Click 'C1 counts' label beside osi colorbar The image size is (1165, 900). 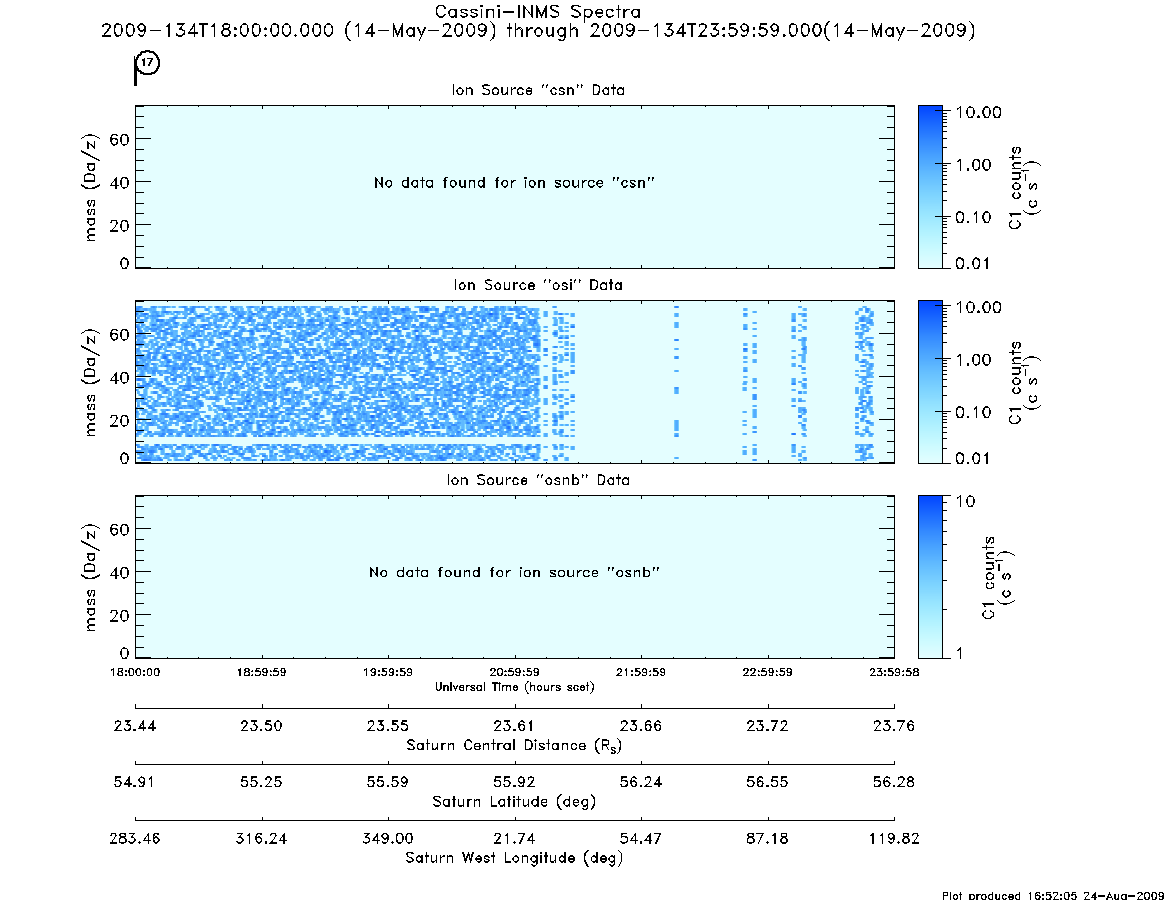click(x=1016, y=383)
